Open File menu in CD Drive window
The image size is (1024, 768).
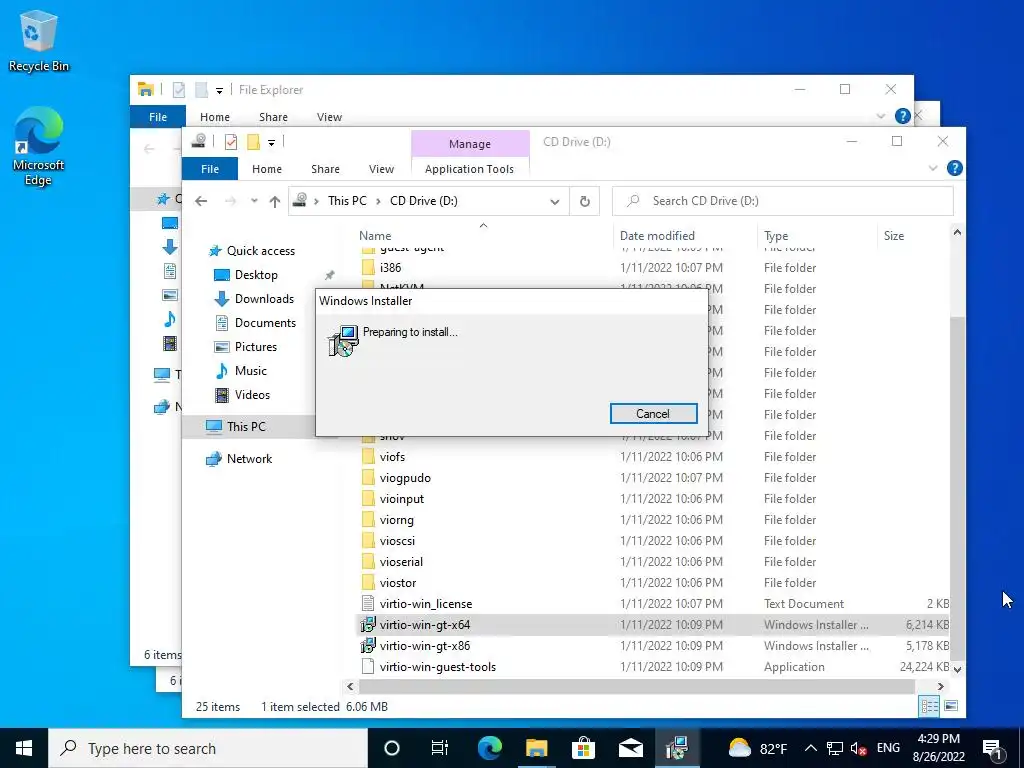pos(210,168)
